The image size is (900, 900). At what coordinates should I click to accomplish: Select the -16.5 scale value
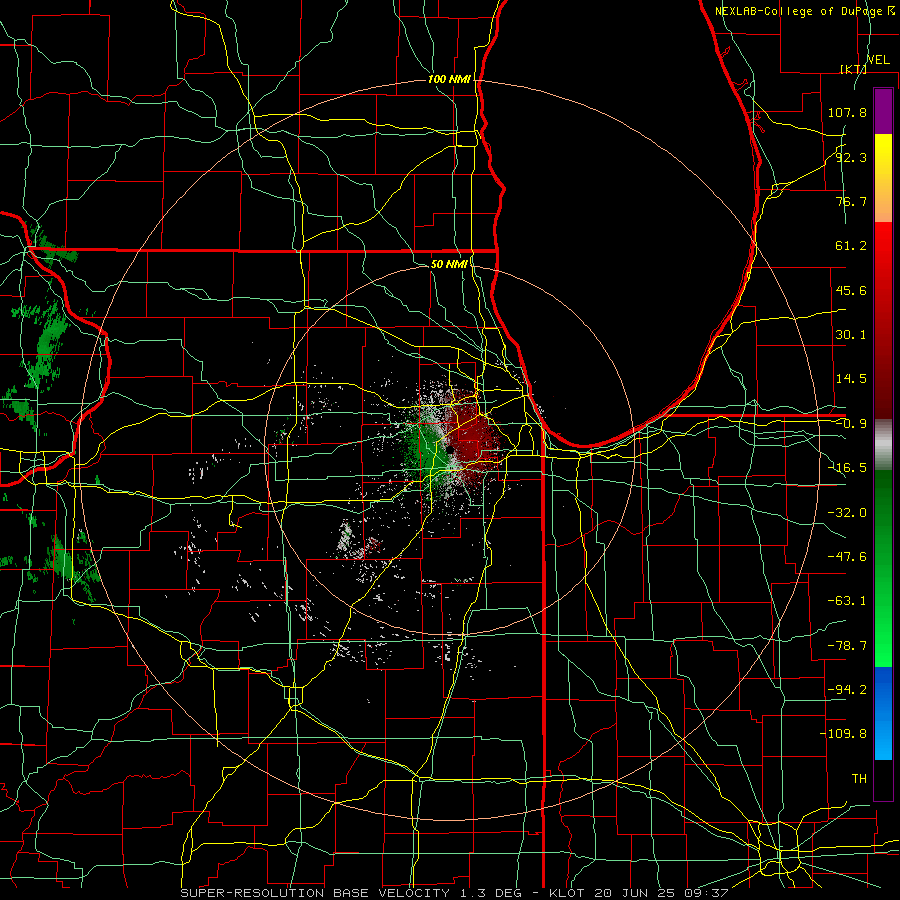847,468
